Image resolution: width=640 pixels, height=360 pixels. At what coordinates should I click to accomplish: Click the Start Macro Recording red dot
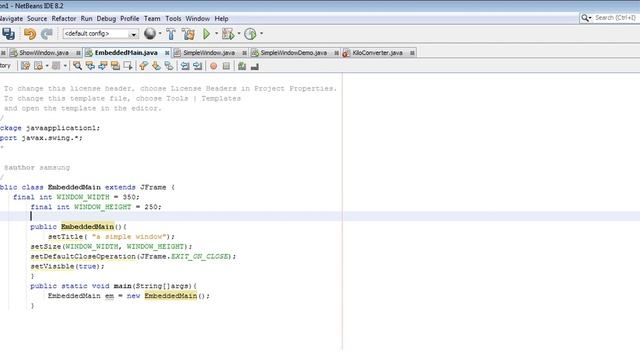213,66
